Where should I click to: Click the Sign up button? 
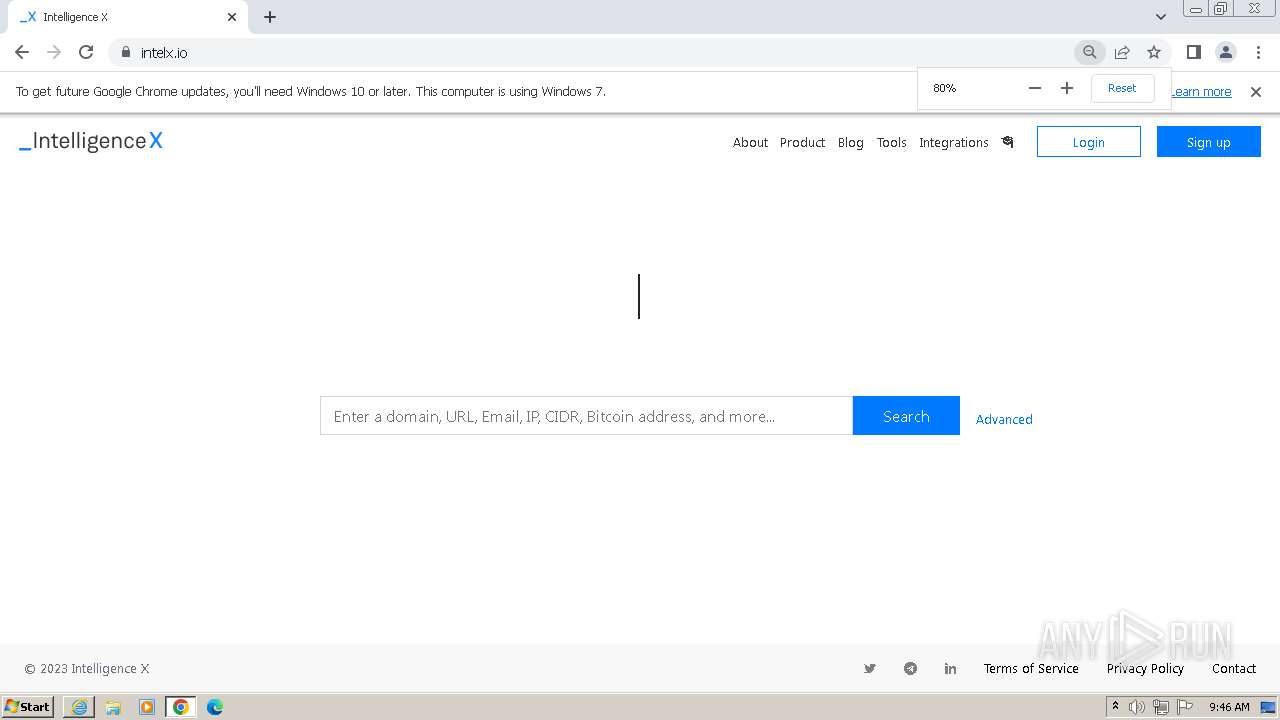1209,142
